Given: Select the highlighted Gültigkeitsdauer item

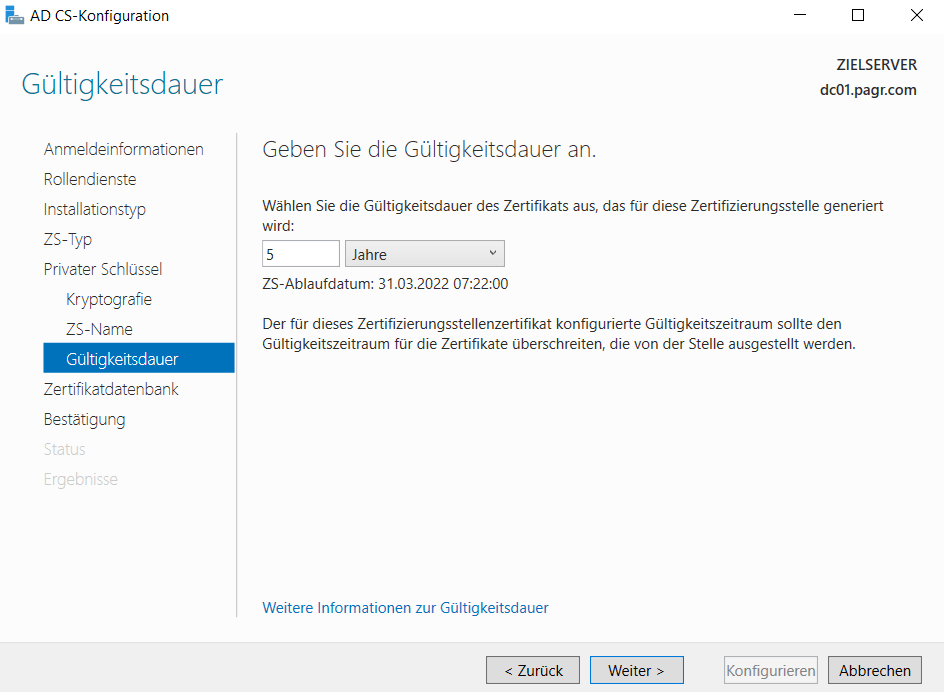Looking at the screenshot, I should (122, 359).
